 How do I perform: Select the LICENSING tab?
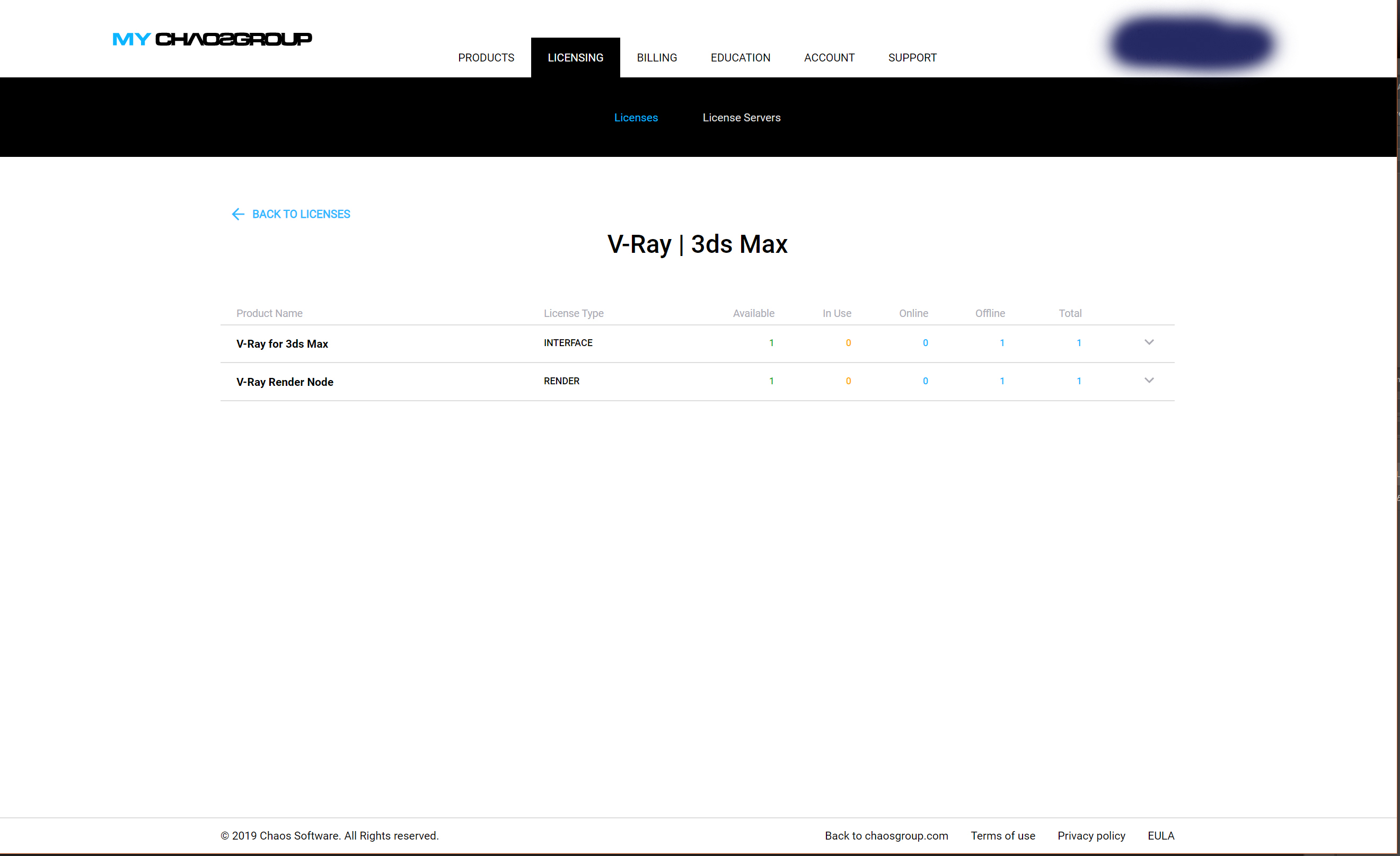[575, 57]
